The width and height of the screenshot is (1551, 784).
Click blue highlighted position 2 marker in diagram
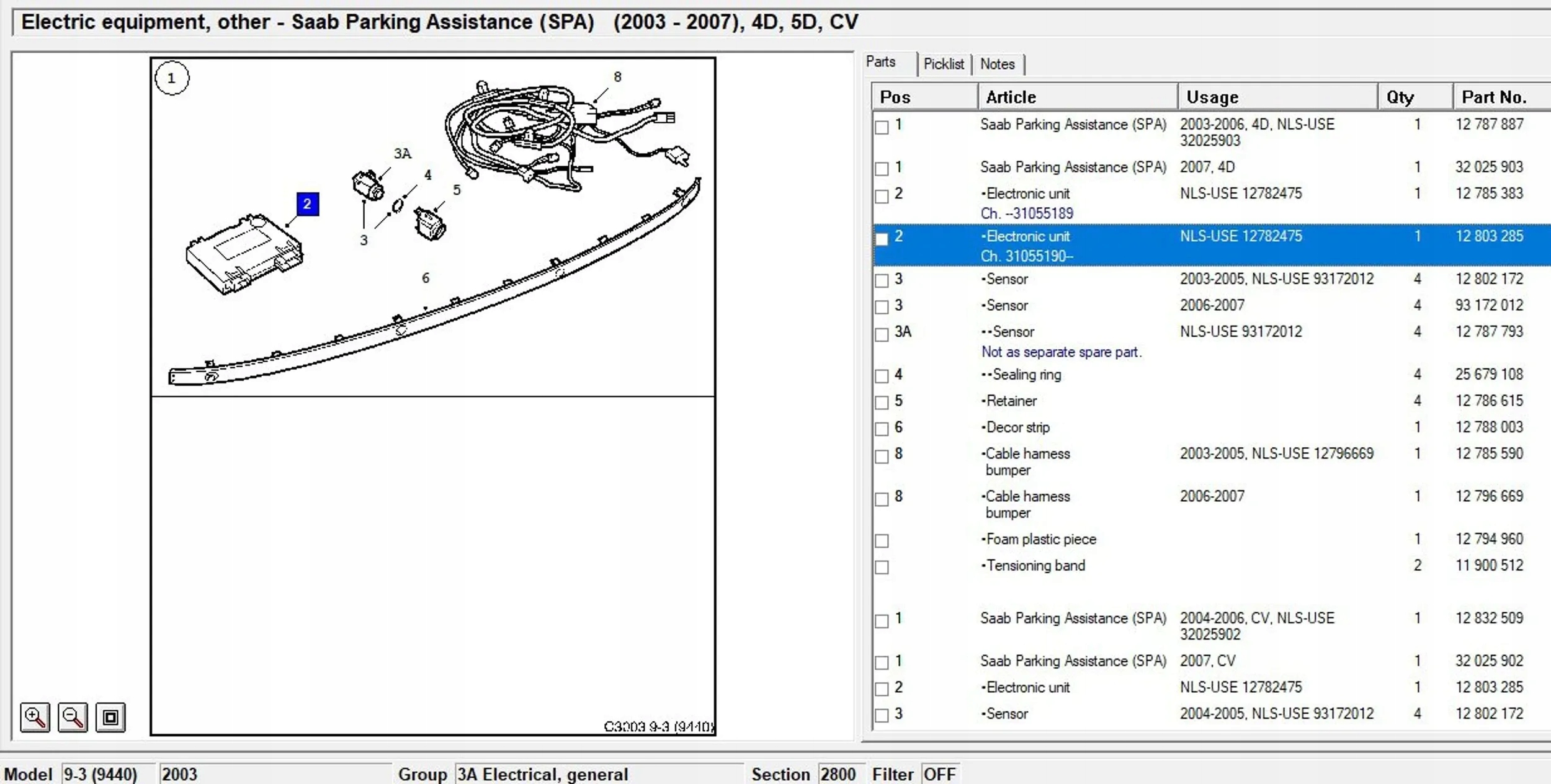[308, 204]
